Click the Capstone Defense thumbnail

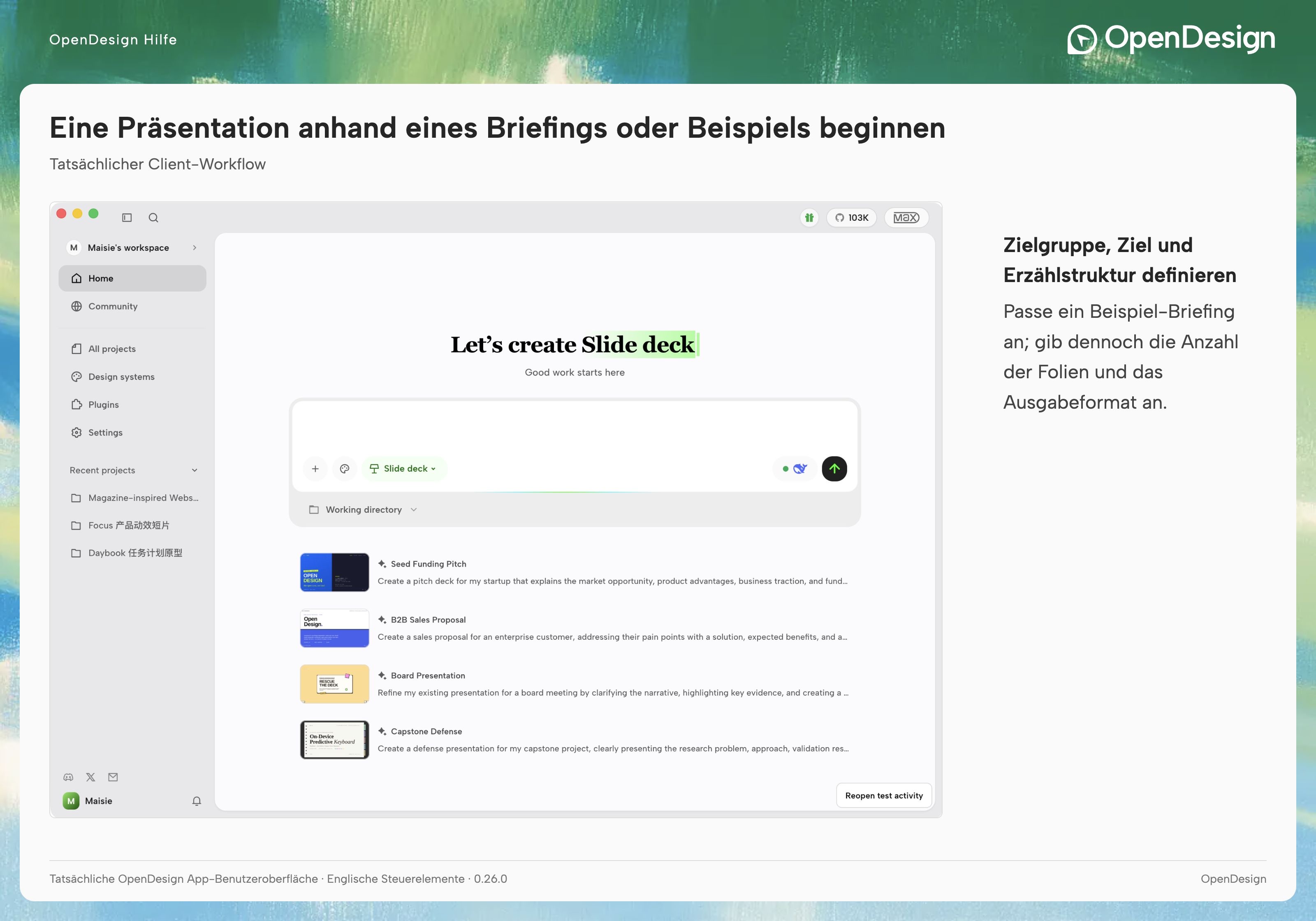(x=335, y=740)
